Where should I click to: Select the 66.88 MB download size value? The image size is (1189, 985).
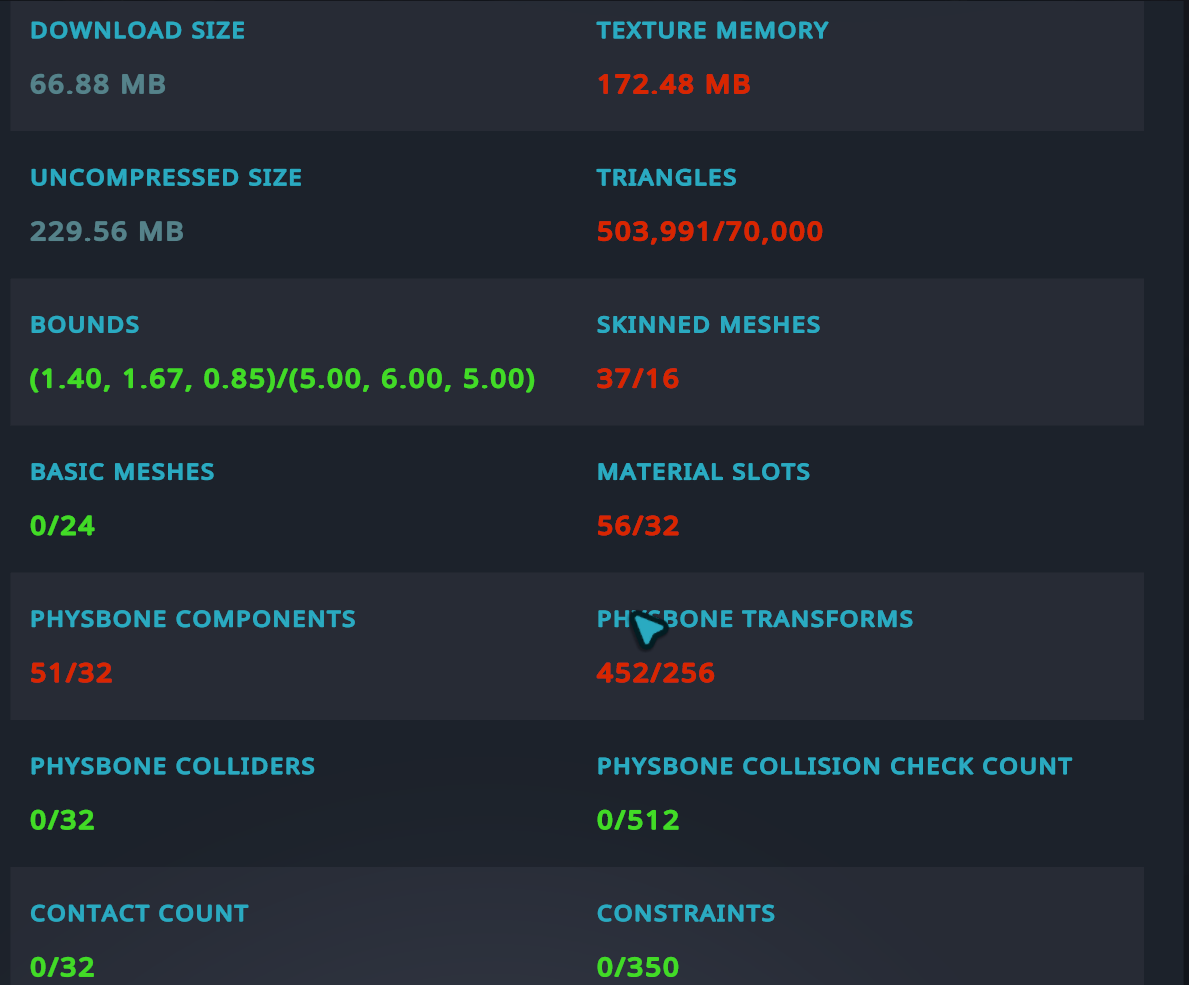98,84
